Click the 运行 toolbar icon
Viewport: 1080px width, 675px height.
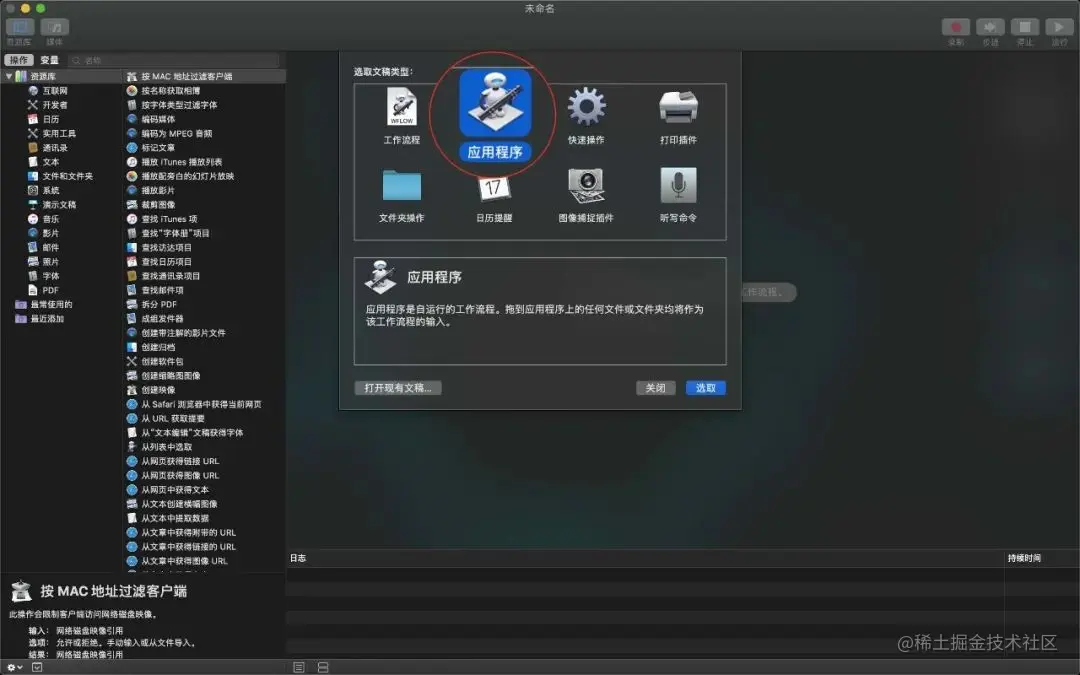[x=1059, y=26]
